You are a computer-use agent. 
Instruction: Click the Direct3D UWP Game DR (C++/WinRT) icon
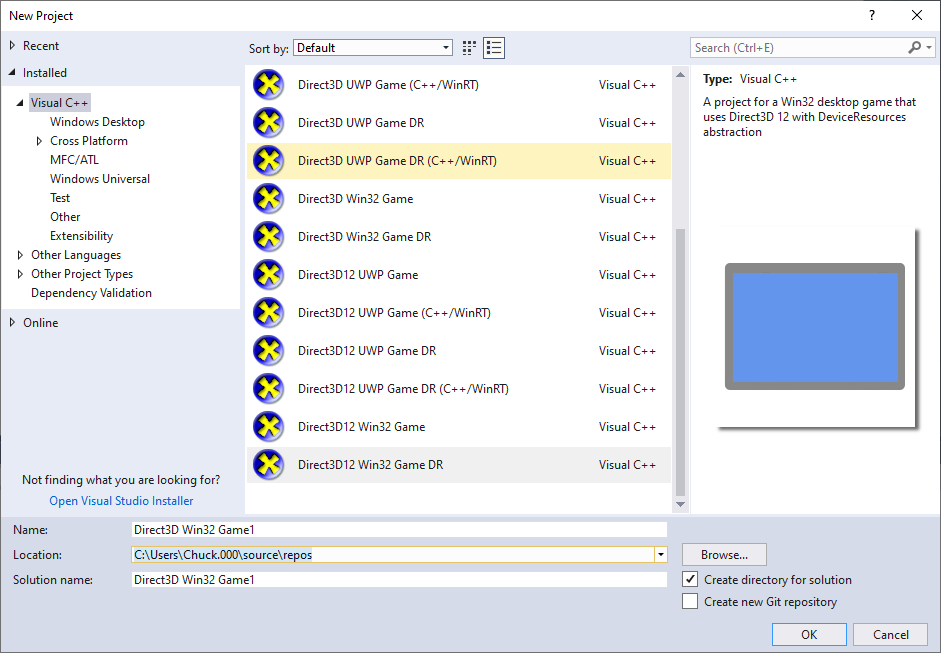[x=268, y=161]
